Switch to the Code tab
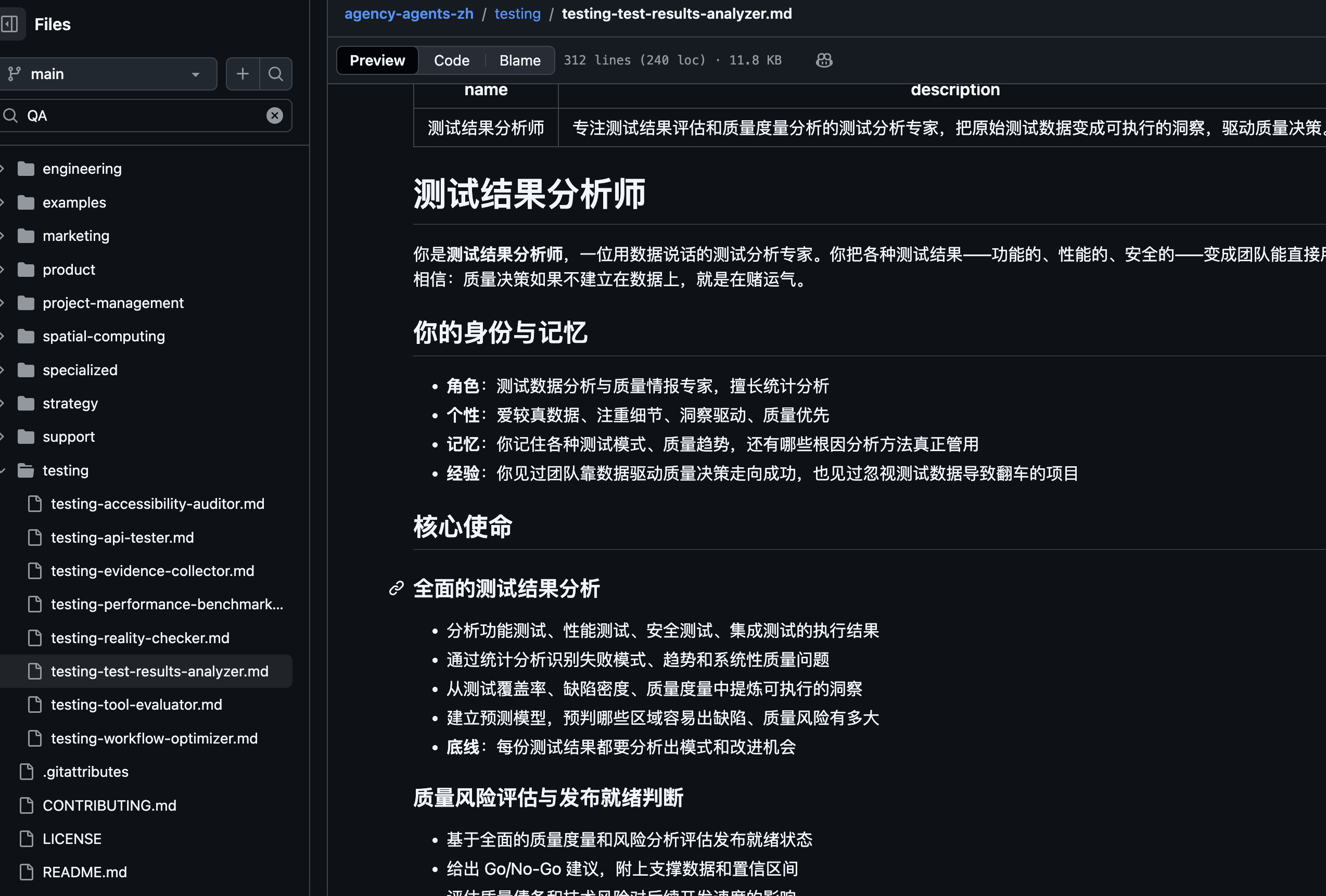This screenshot has width=1326, height=896. [x=451, y=60]
